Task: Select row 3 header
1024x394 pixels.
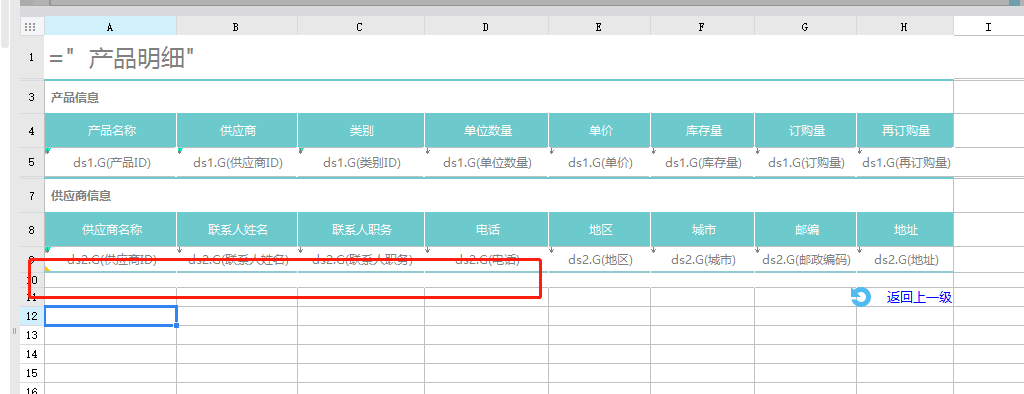Action: pyautogui.click(x=31, y=97)
